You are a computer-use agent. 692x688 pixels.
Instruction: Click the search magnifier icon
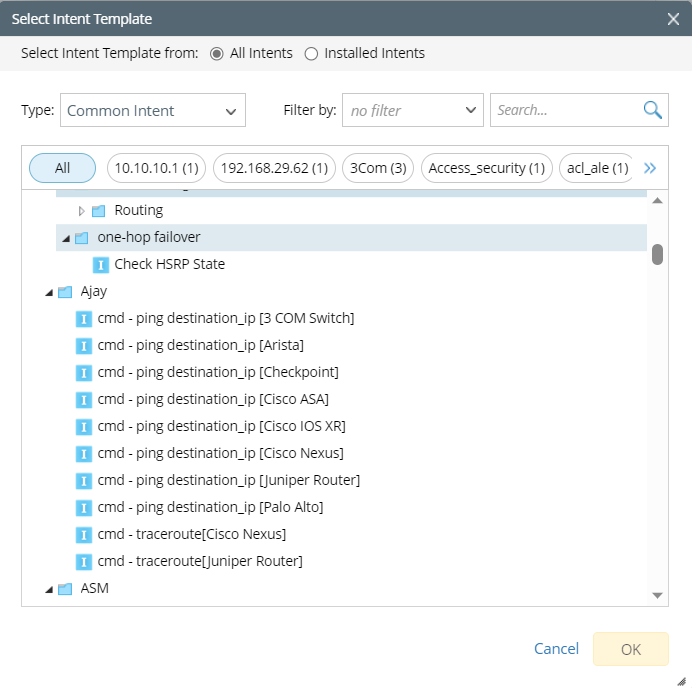[652, 110]
